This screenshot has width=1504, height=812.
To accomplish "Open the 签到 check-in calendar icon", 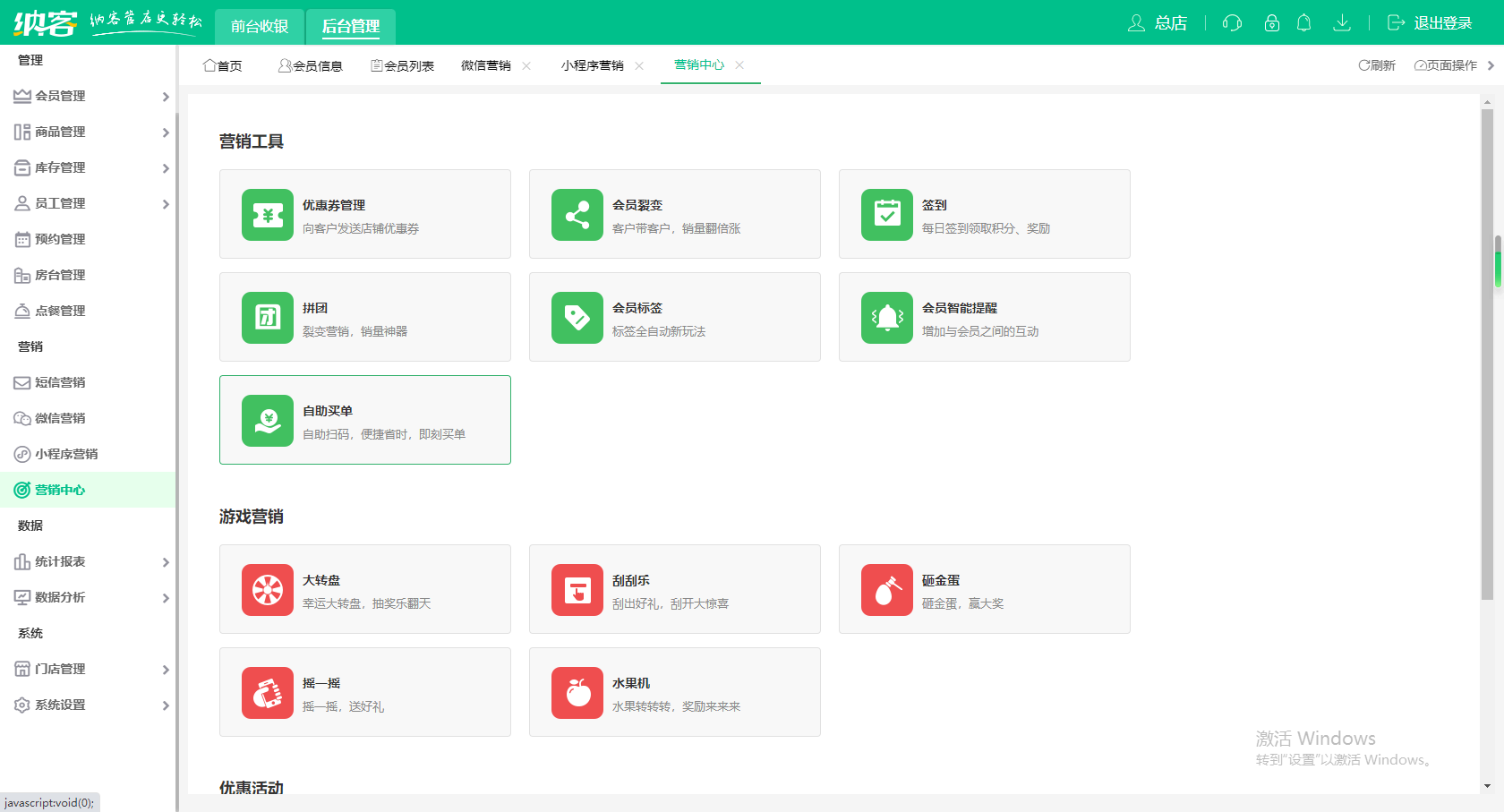I will [886, 215].
